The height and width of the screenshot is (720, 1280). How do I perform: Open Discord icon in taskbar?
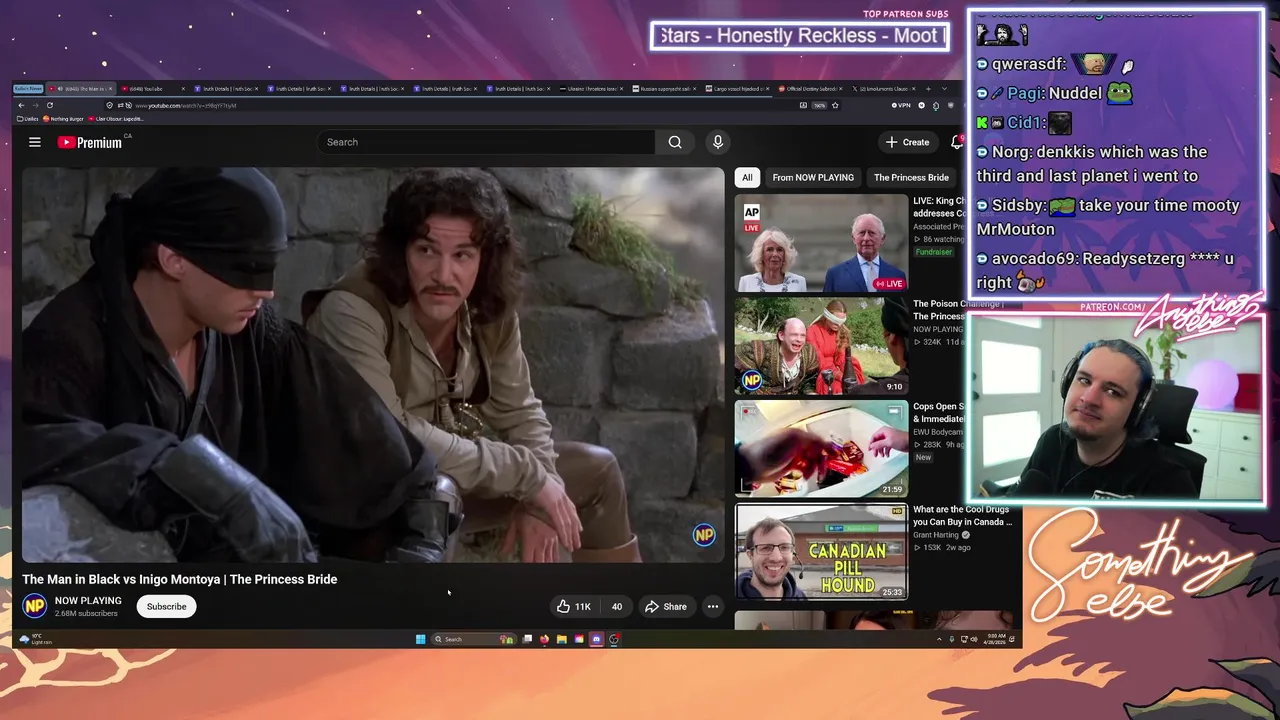tap(597, 639)
